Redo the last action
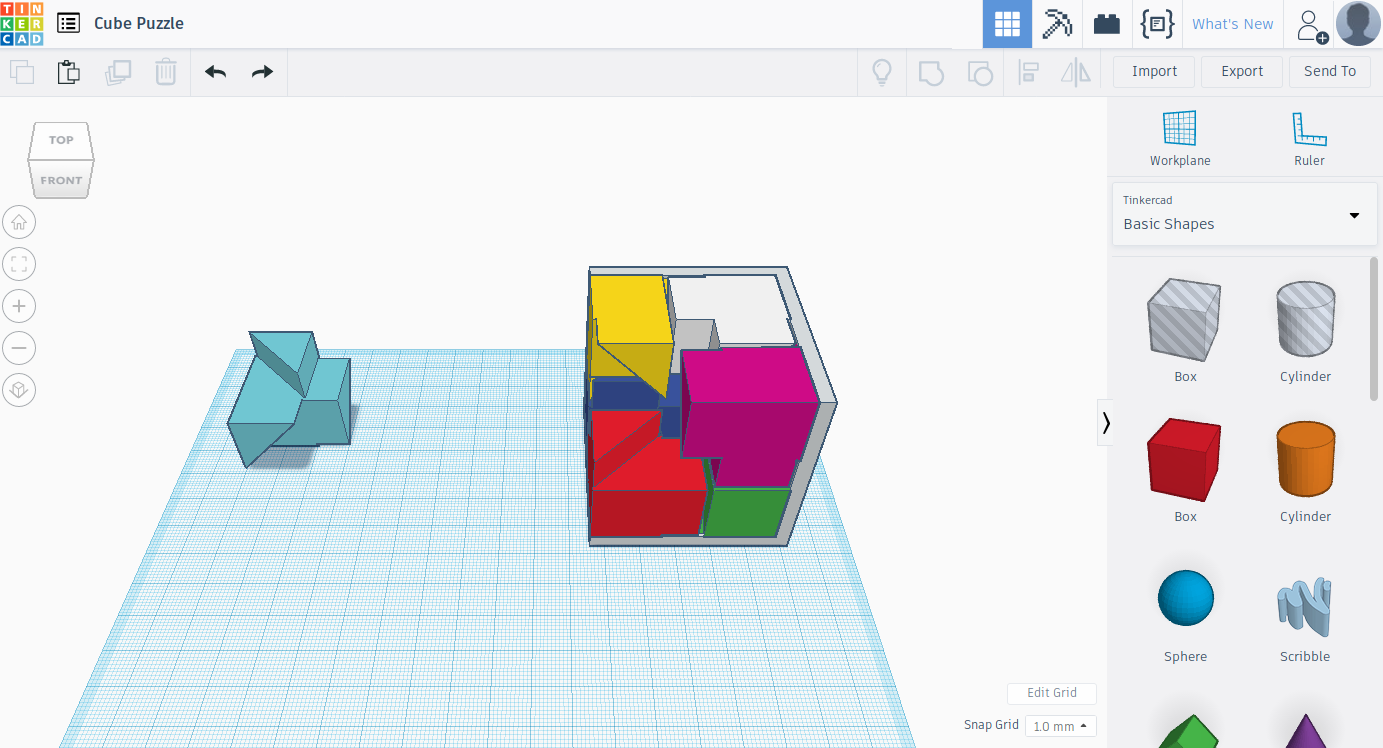This screenshot has height=748, width=1383. [x=262, y=72]
